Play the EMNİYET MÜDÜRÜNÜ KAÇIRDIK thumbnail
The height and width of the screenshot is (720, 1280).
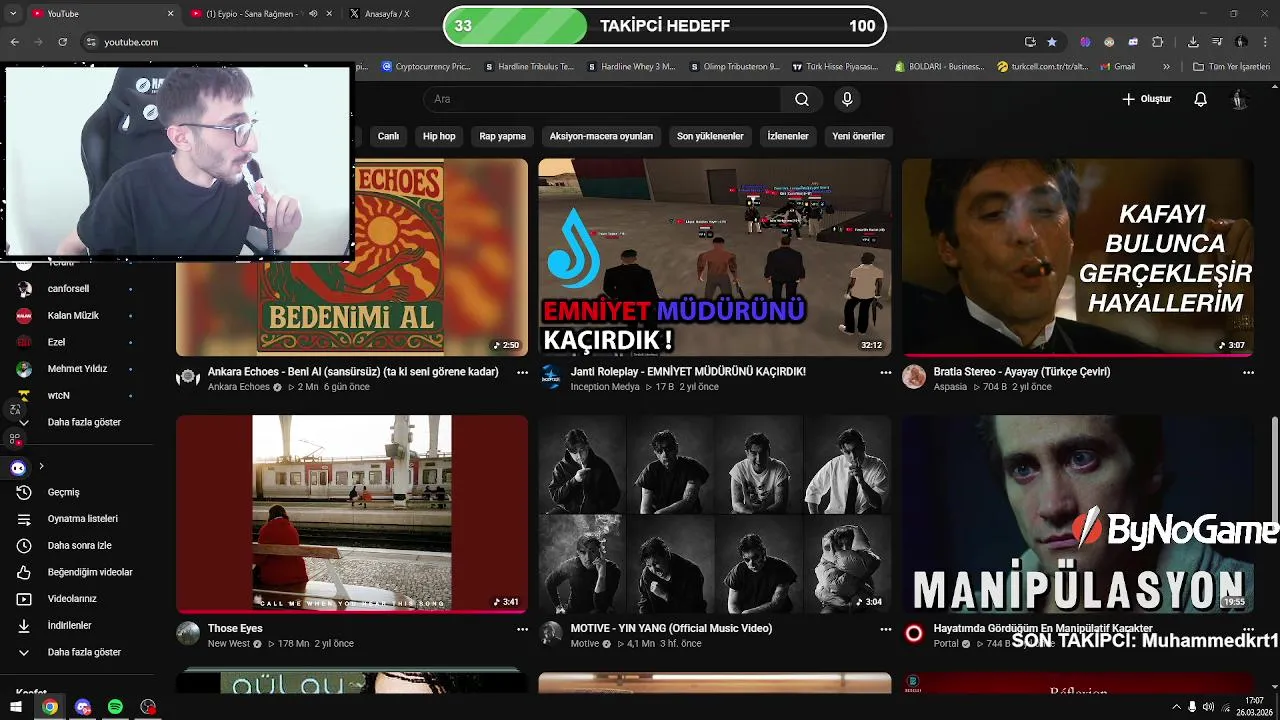click(715, 257)
